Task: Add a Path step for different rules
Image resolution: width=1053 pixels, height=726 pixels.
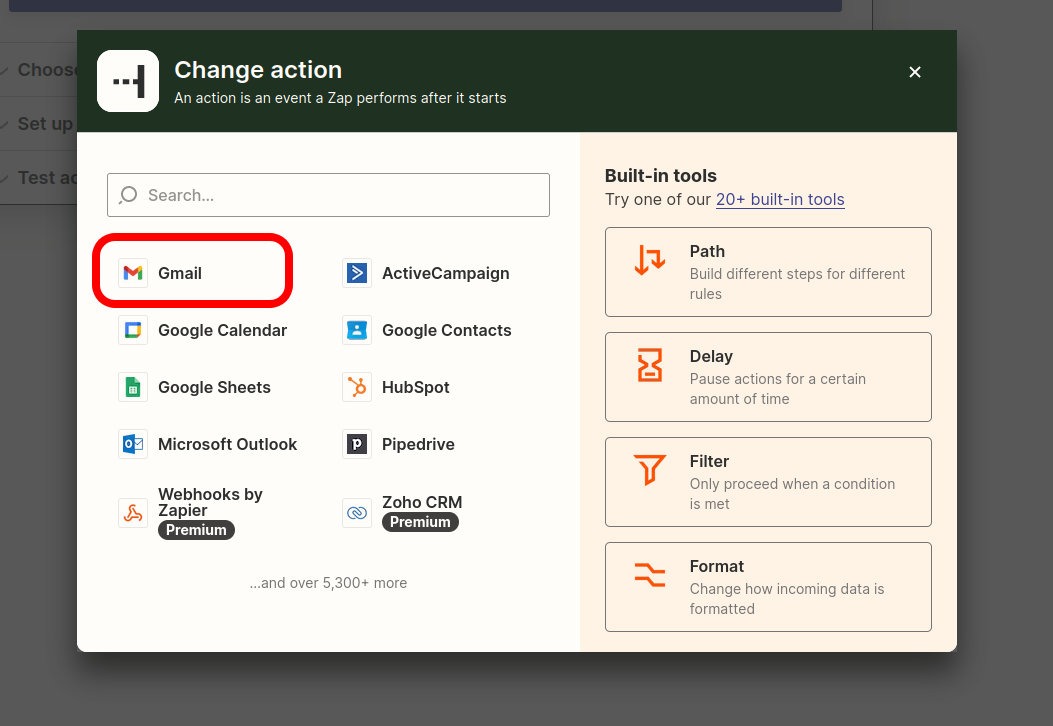Action: pos(768,271)
